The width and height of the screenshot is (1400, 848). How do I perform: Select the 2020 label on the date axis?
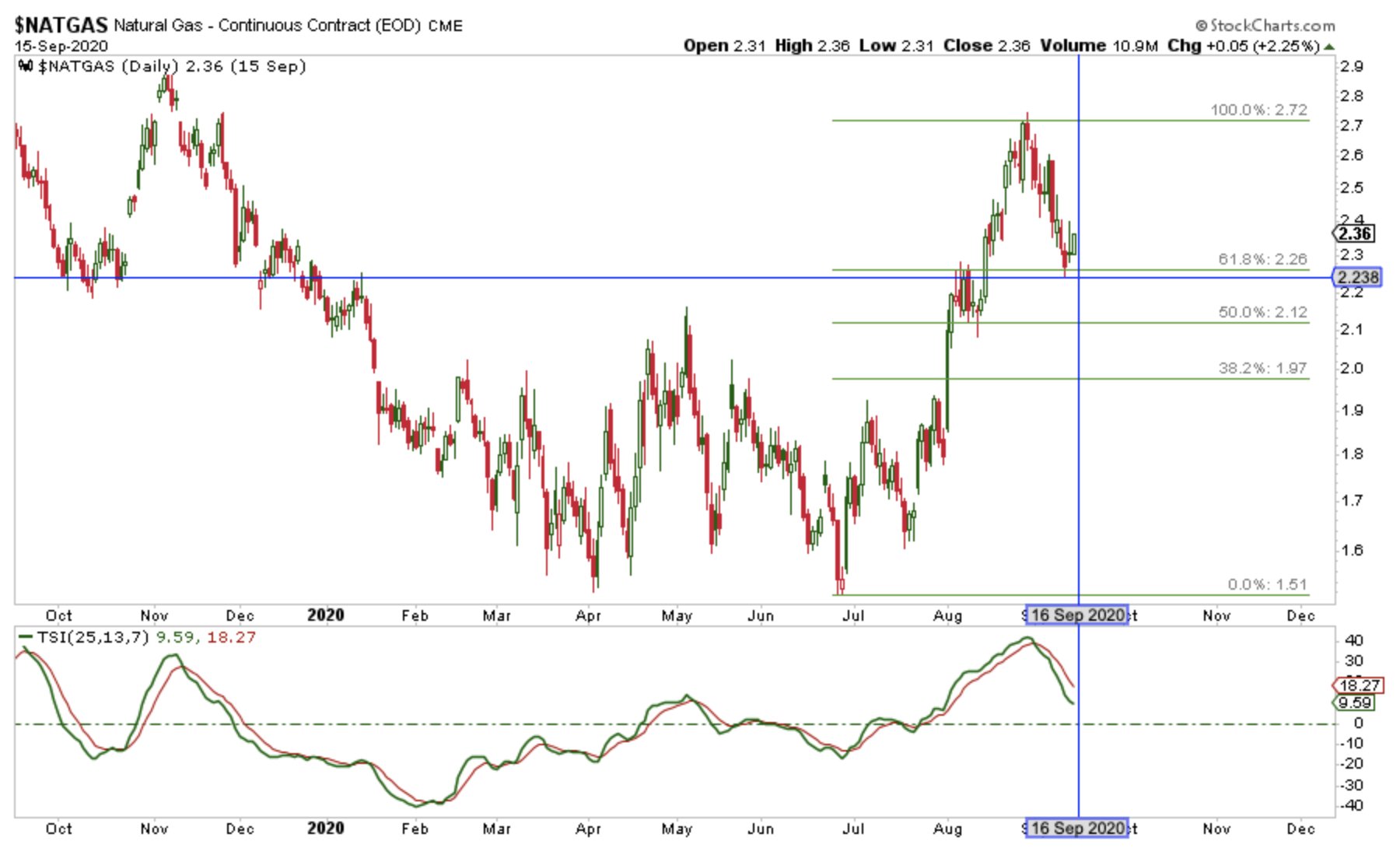click(327, 615)
